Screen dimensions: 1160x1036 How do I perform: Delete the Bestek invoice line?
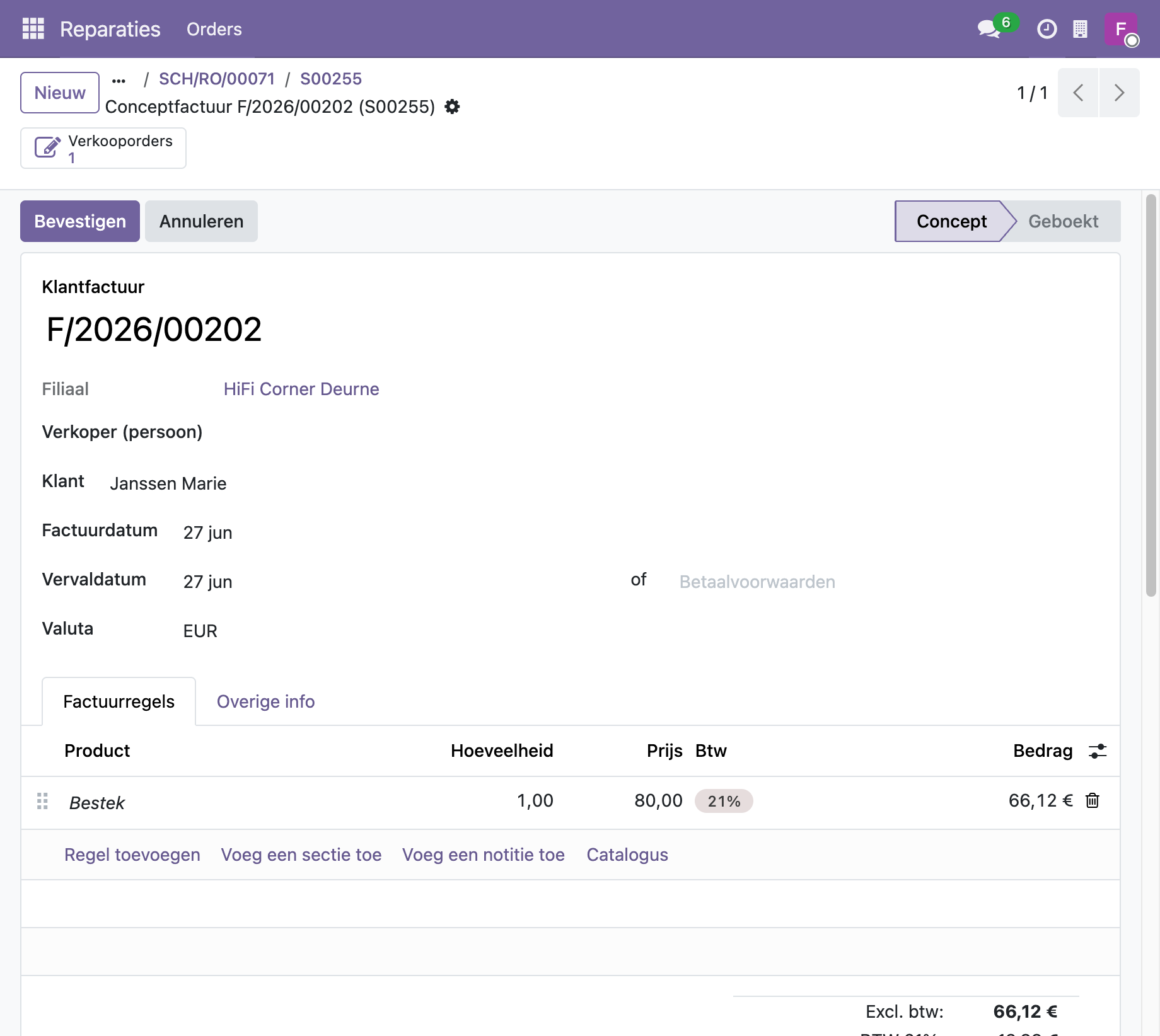[1093, 801]
